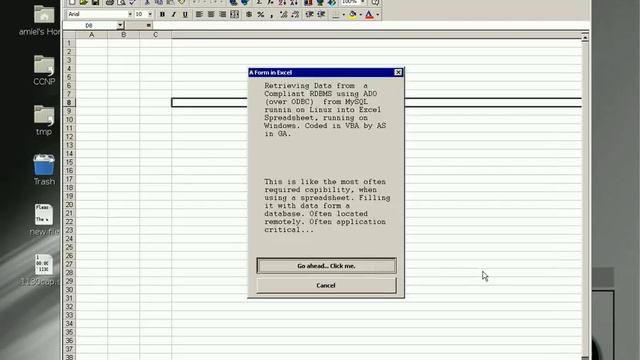Image resolution: width=640 pixels, height=360 pixels.
Task: Click the Open folder icon in the toolbar
Action: point(83,2)
